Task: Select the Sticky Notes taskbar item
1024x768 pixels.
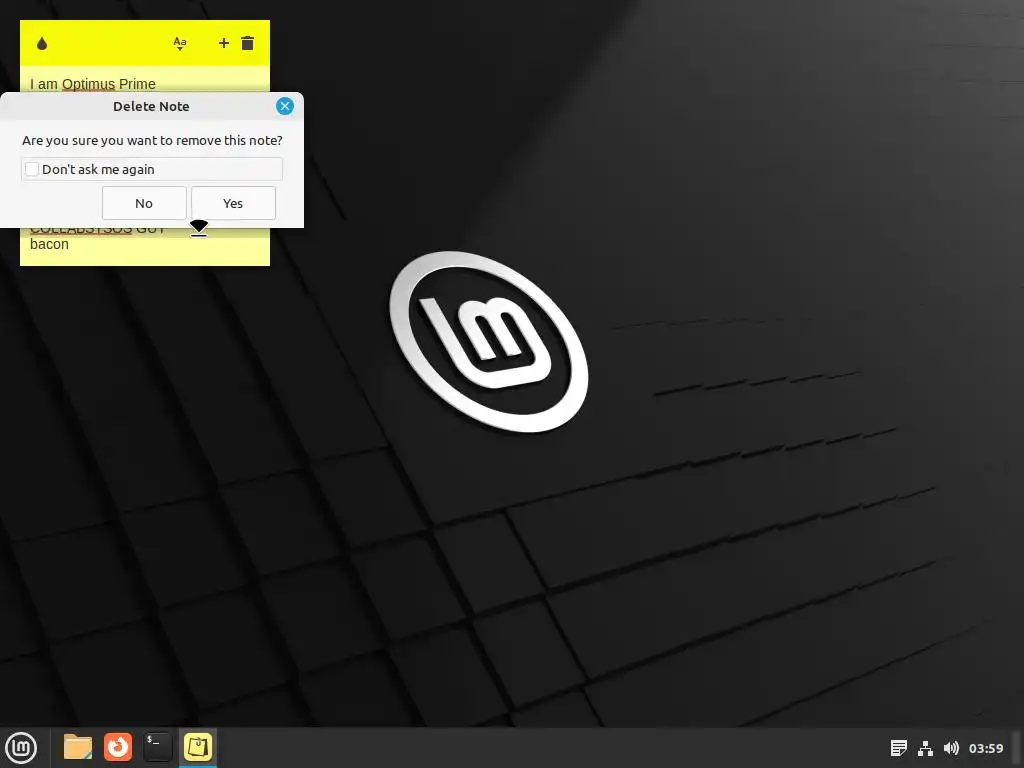Action: click(198, 747)
